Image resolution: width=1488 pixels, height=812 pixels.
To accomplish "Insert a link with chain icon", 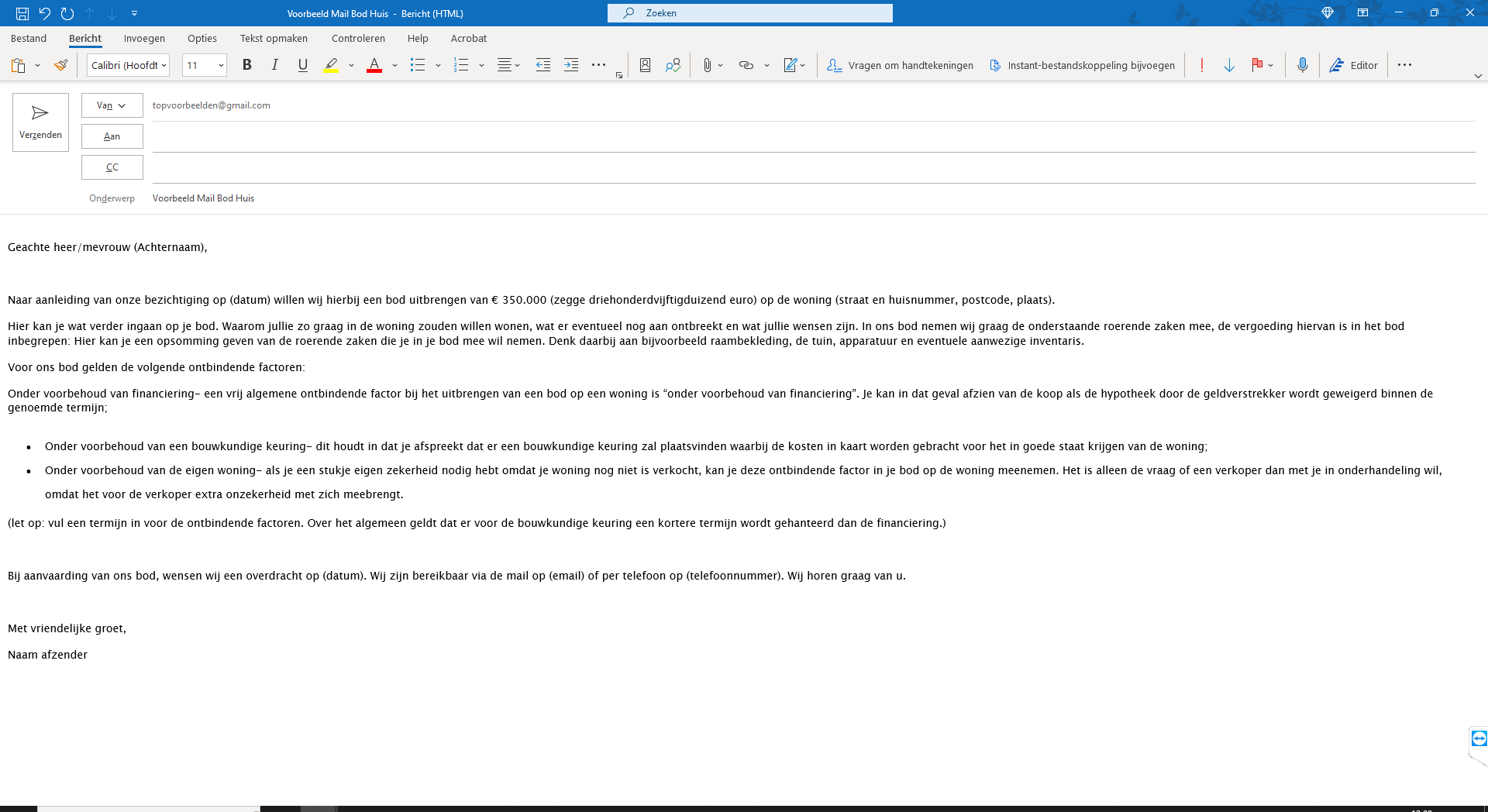I will 746,66.
